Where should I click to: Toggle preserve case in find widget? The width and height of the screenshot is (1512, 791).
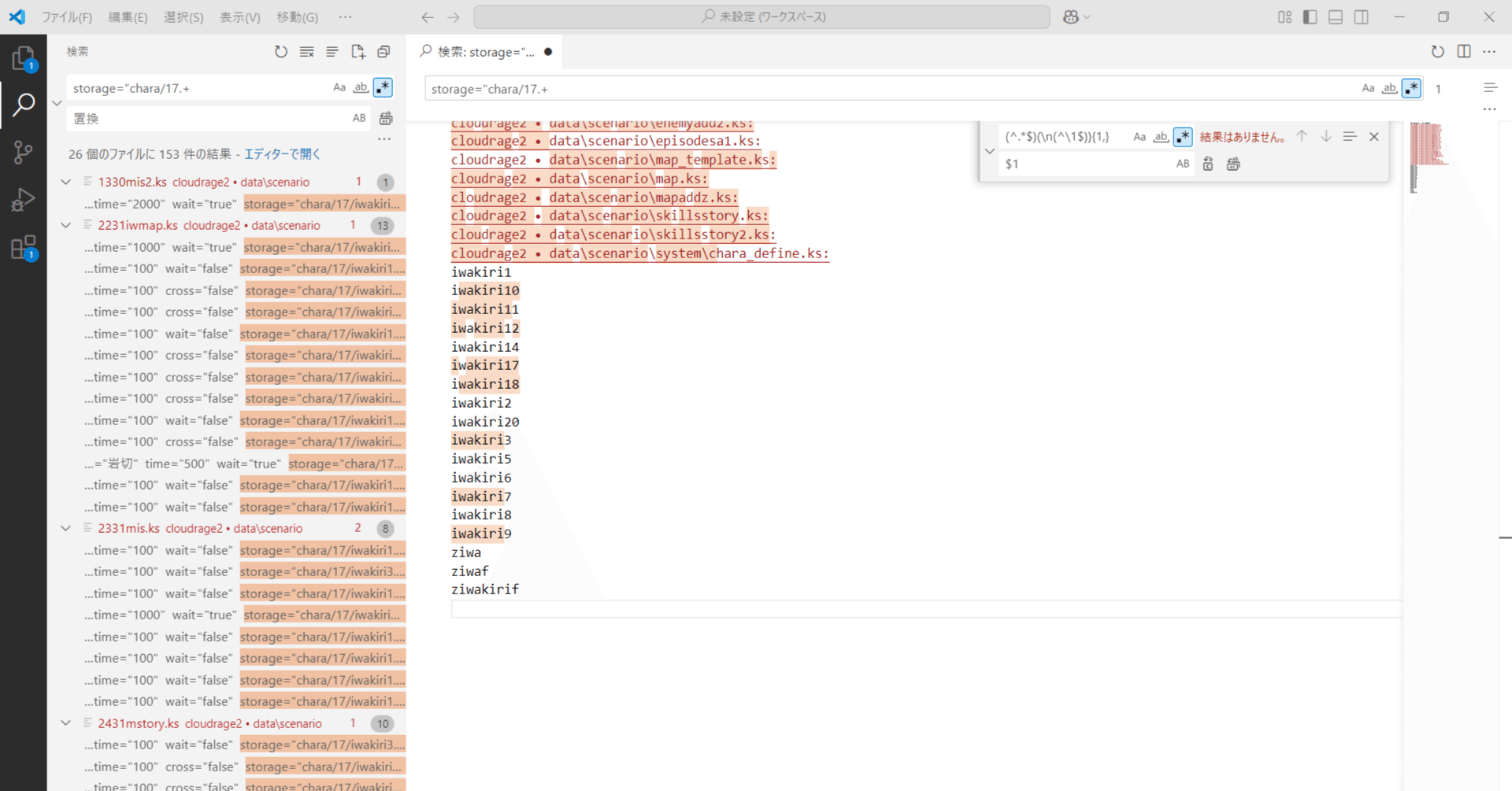[1183, 164]
